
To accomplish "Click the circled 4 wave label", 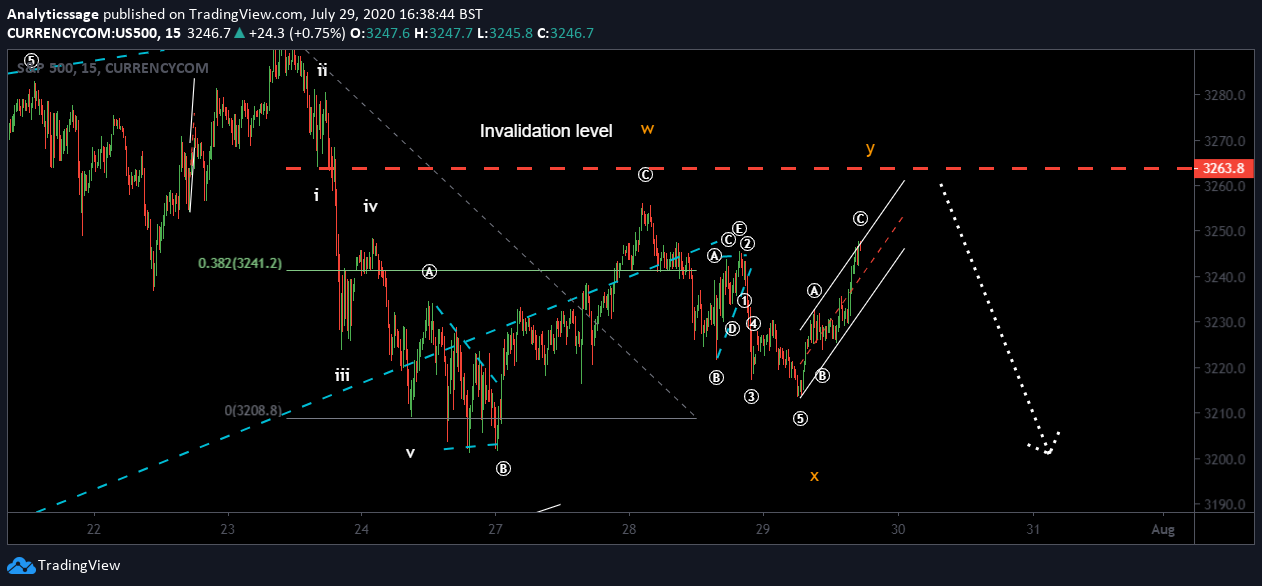I will [754, 323].
